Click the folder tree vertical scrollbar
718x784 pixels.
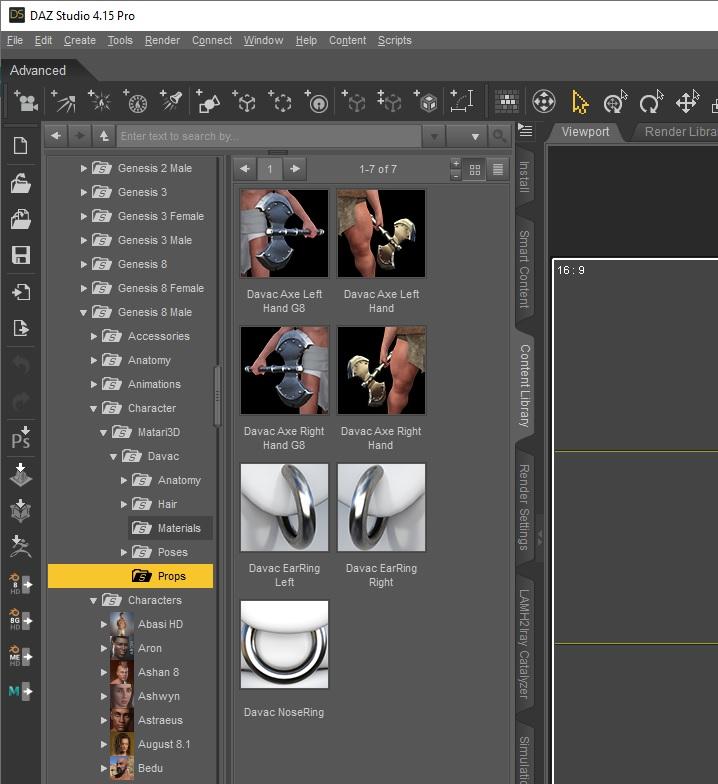218,396
